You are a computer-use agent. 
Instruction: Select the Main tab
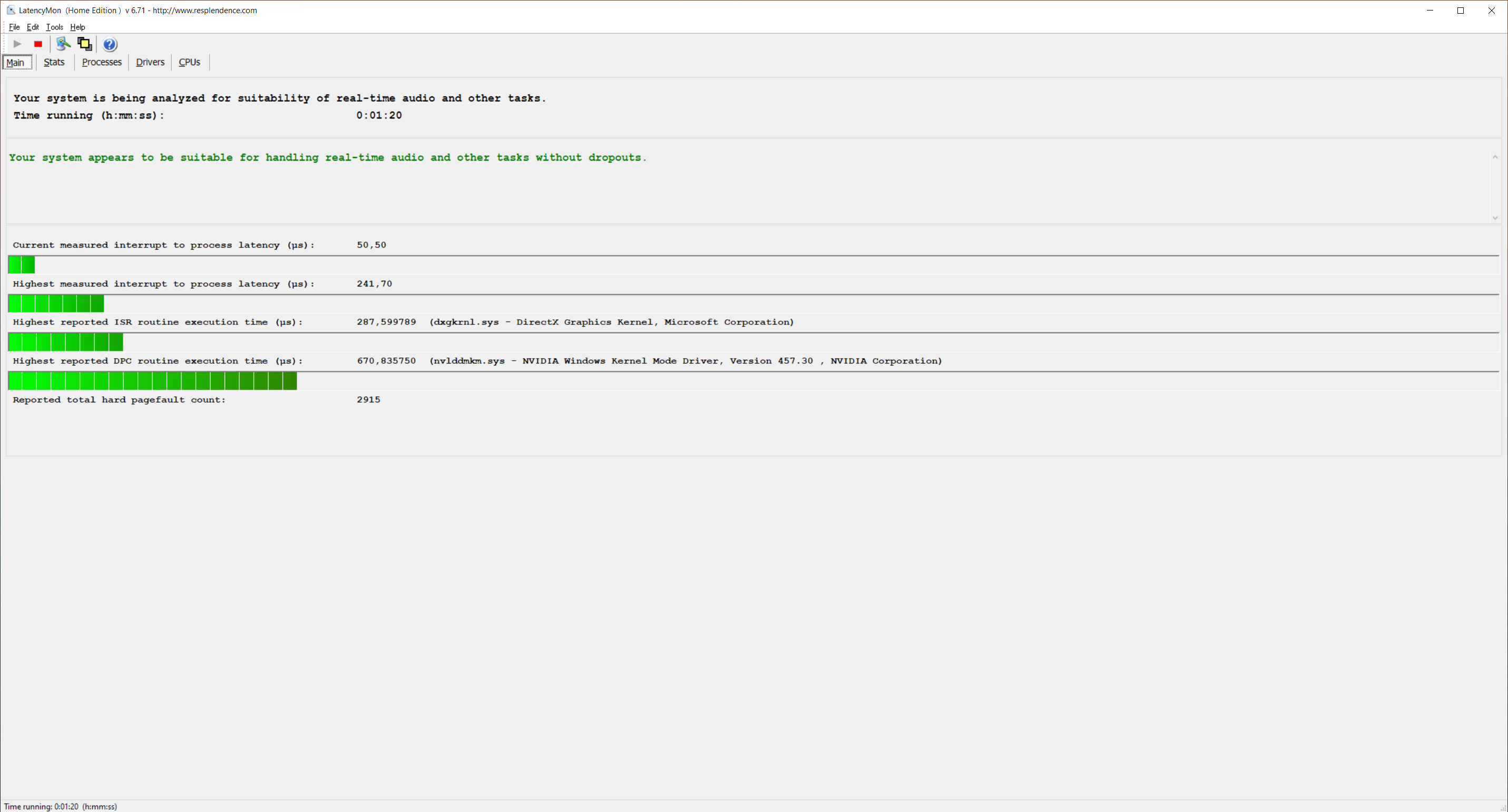(x=16, y=63)
